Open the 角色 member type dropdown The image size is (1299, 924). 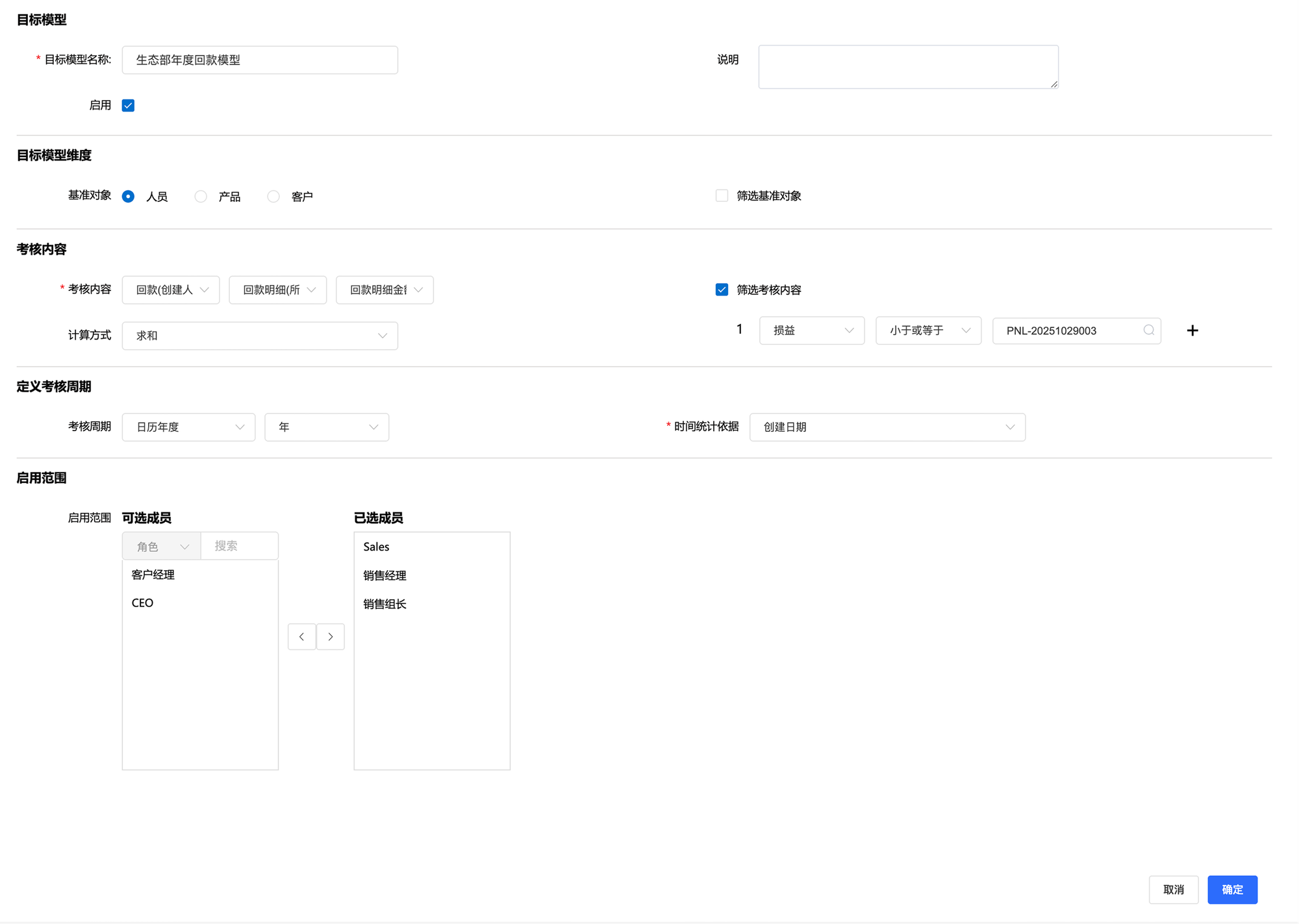(x=162, y=546)
